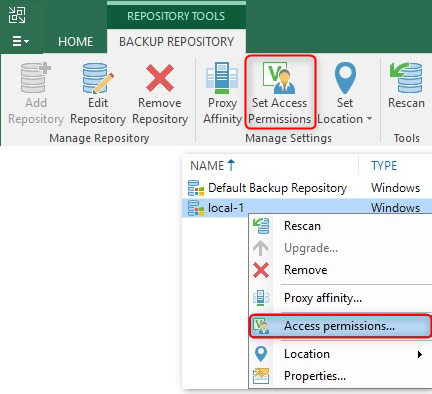This screenshot has height=394, width=432.
Task: Click the red X icon beside Remove
Action: tap(261, 270)
